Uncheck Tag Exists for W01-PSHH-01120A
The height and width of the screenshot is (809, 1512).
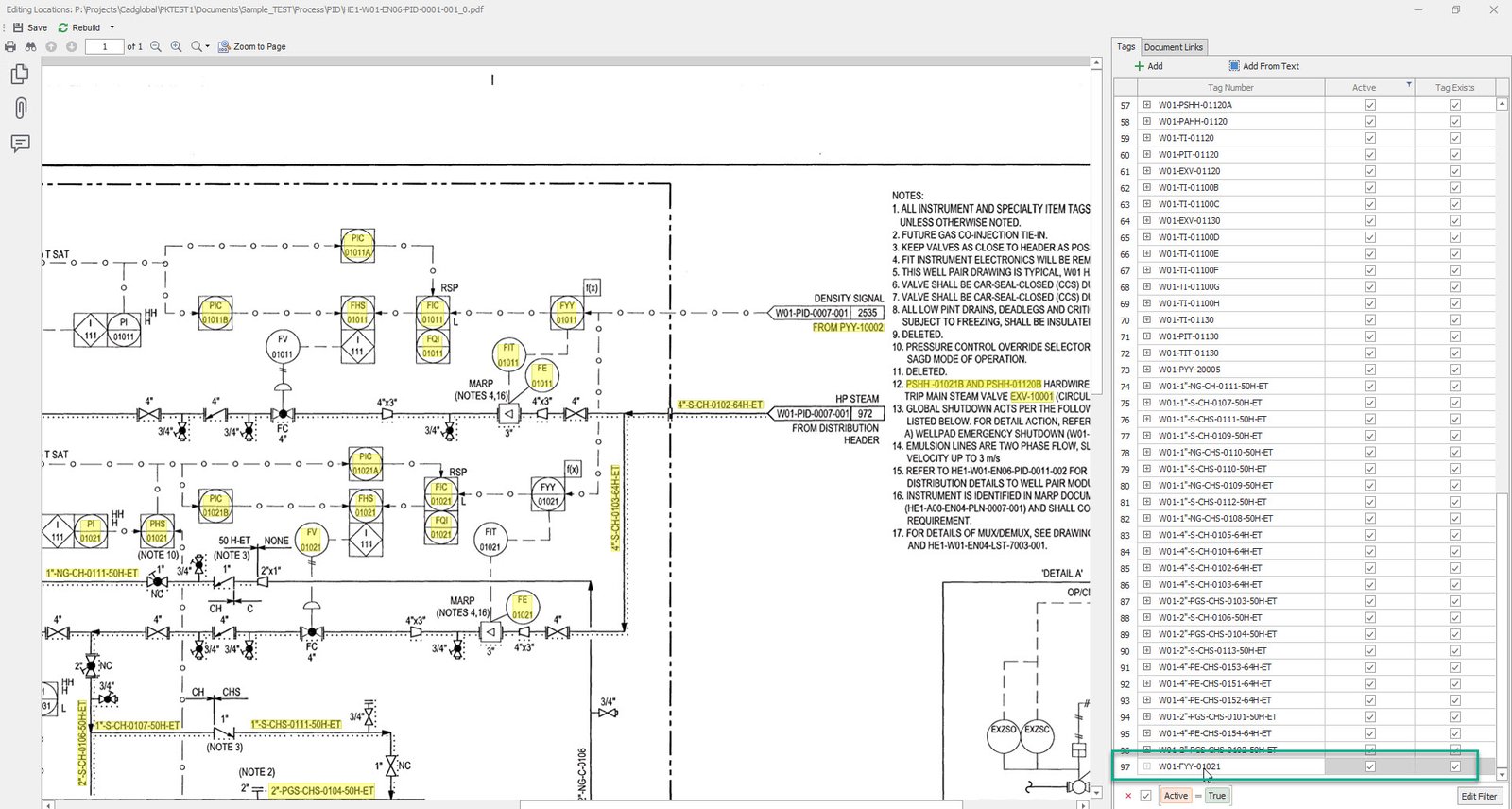pos(1454,105)
